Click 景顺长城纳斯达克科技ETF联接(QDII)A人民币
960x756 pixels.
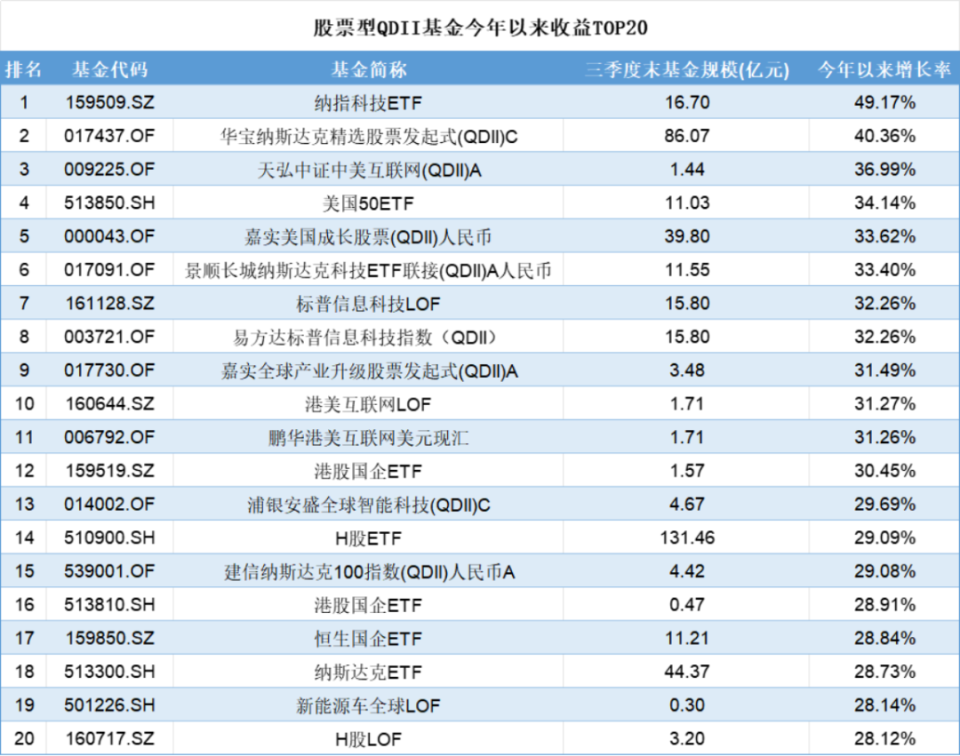pos(369,271)
